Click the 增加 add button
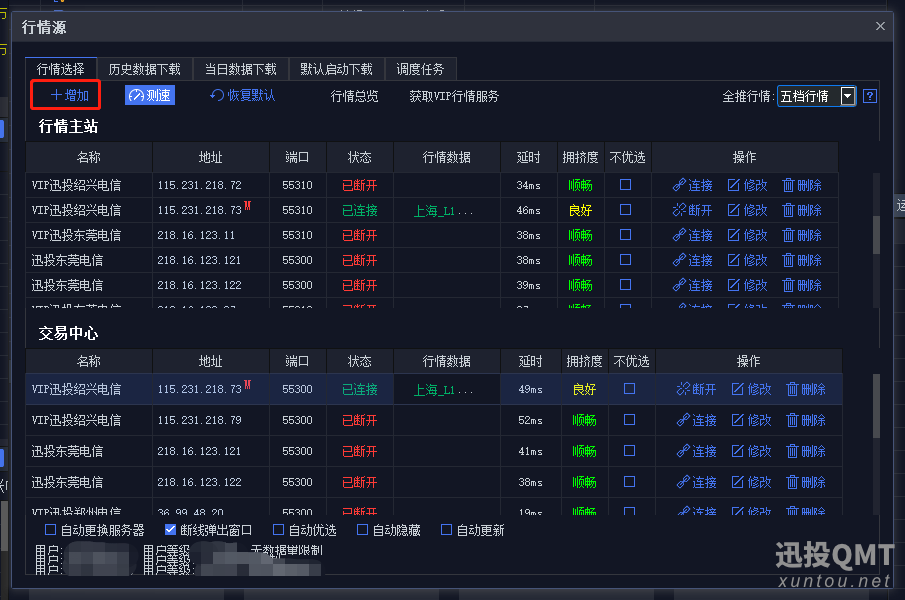Image resolution: width=905 pixels, height=600 pixels. (69, 95)
